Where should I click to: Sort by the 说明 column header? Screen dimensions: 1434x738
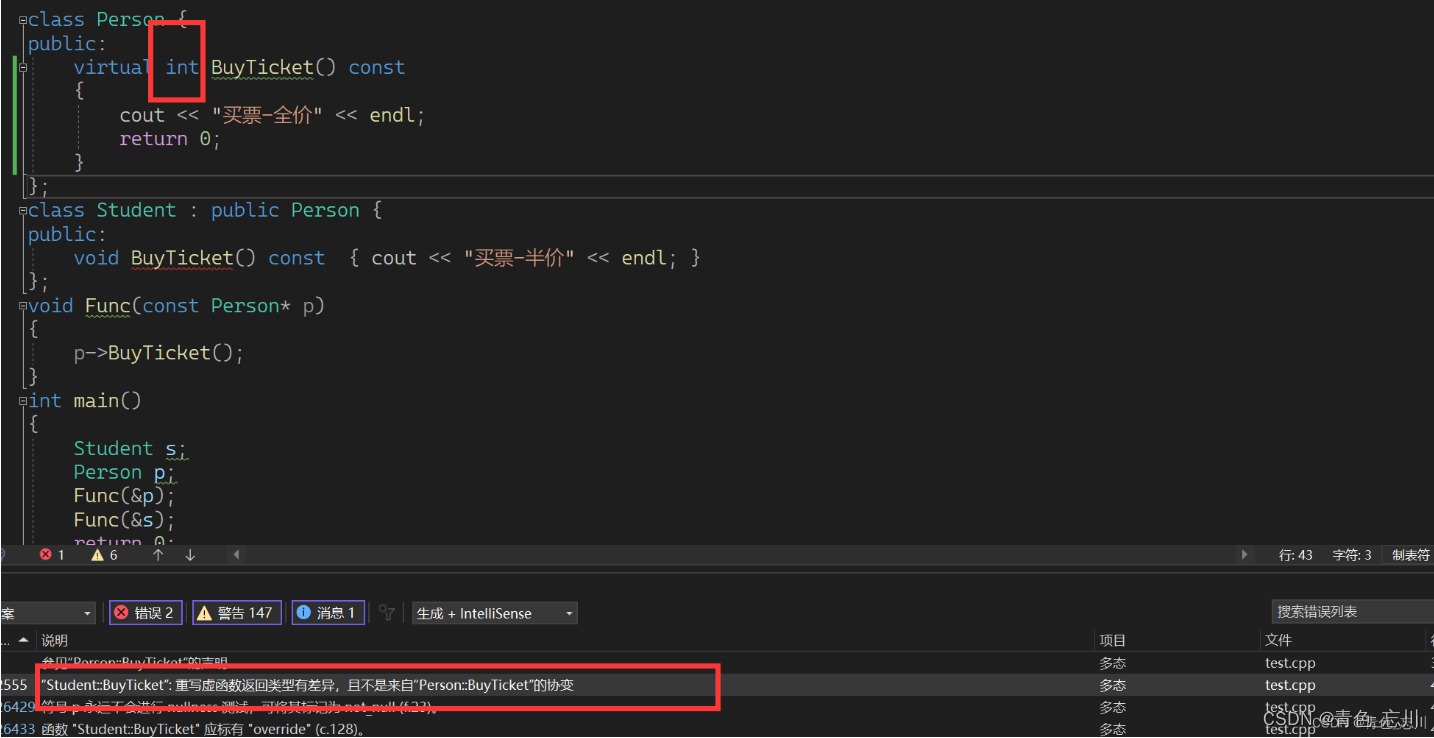[55, 640]
